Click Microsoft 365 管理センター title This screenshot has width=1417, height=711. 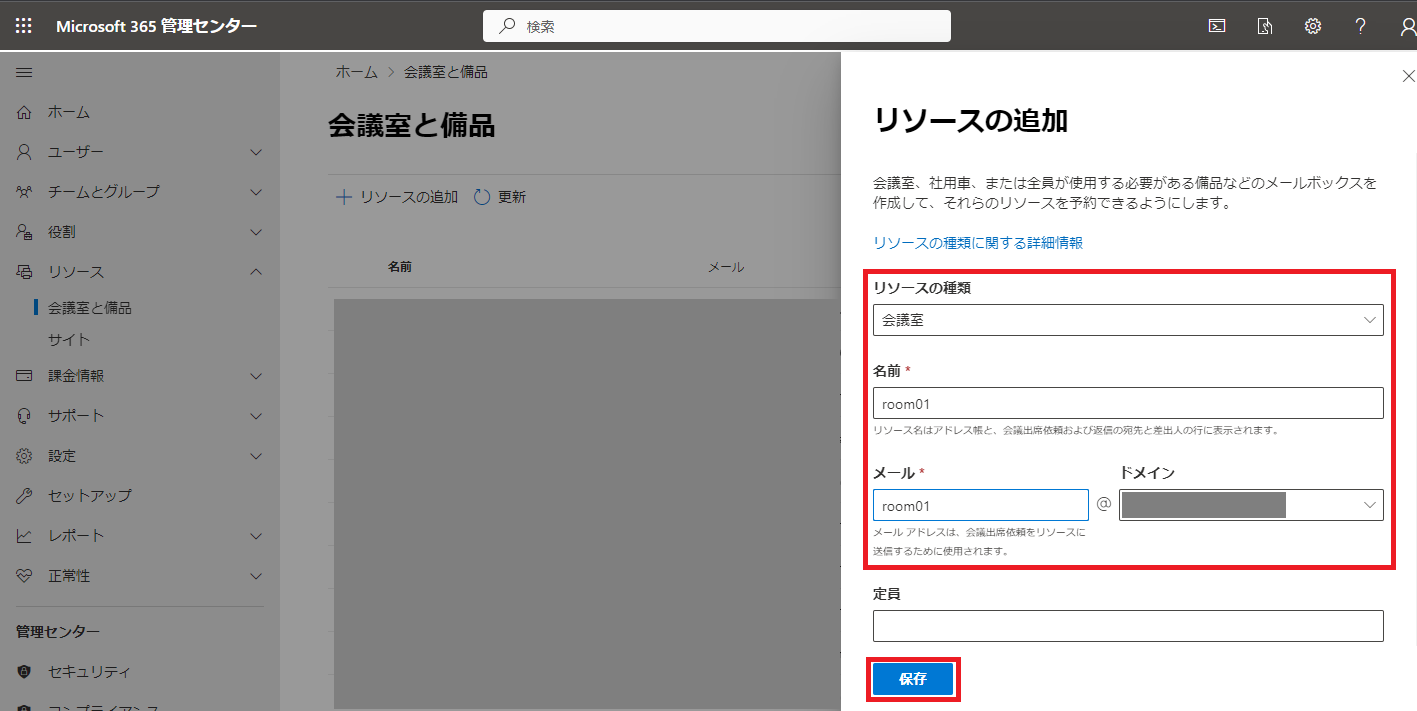(157, 26)
